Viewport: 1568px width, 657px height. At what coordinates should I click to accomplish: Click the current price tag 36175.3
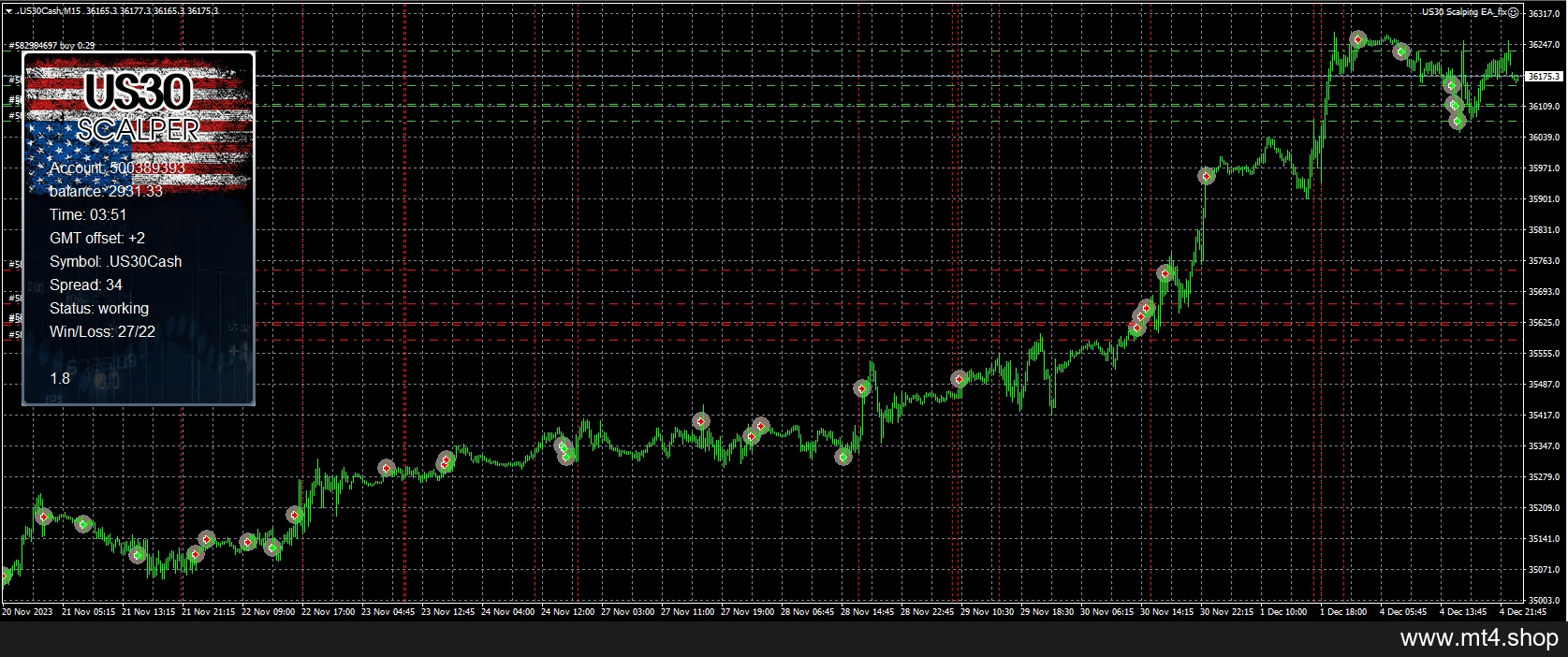[1544, 76]
